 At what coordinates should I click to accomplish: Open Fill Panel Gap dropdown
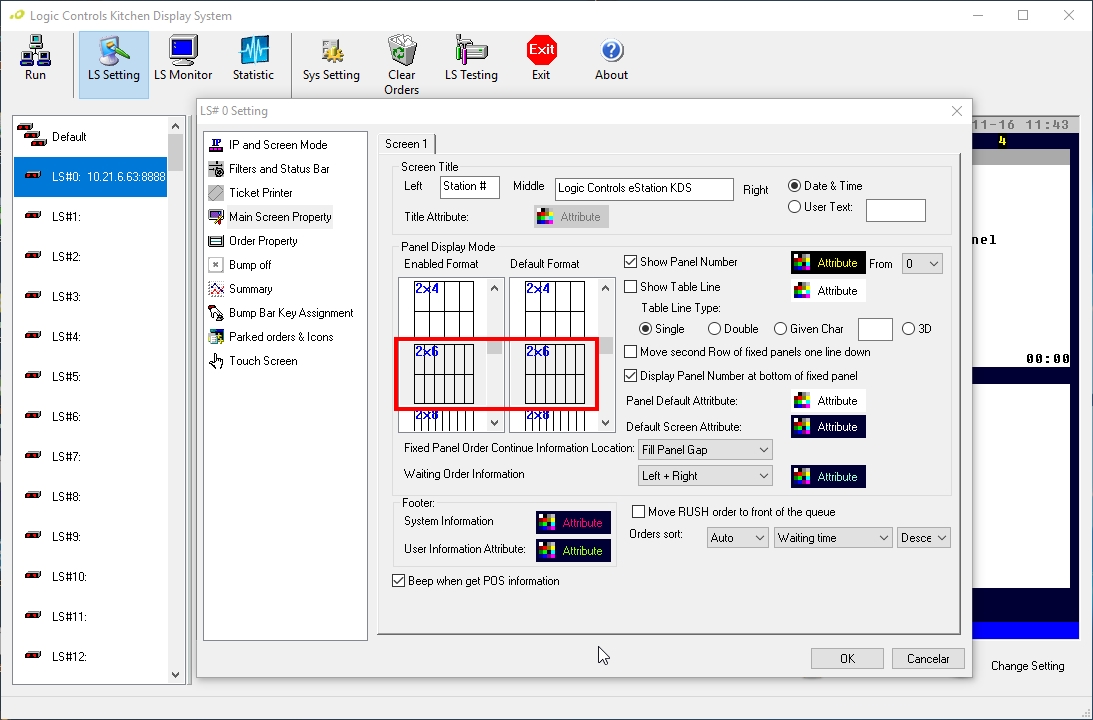pyautogui.click(x=705, y=450)
